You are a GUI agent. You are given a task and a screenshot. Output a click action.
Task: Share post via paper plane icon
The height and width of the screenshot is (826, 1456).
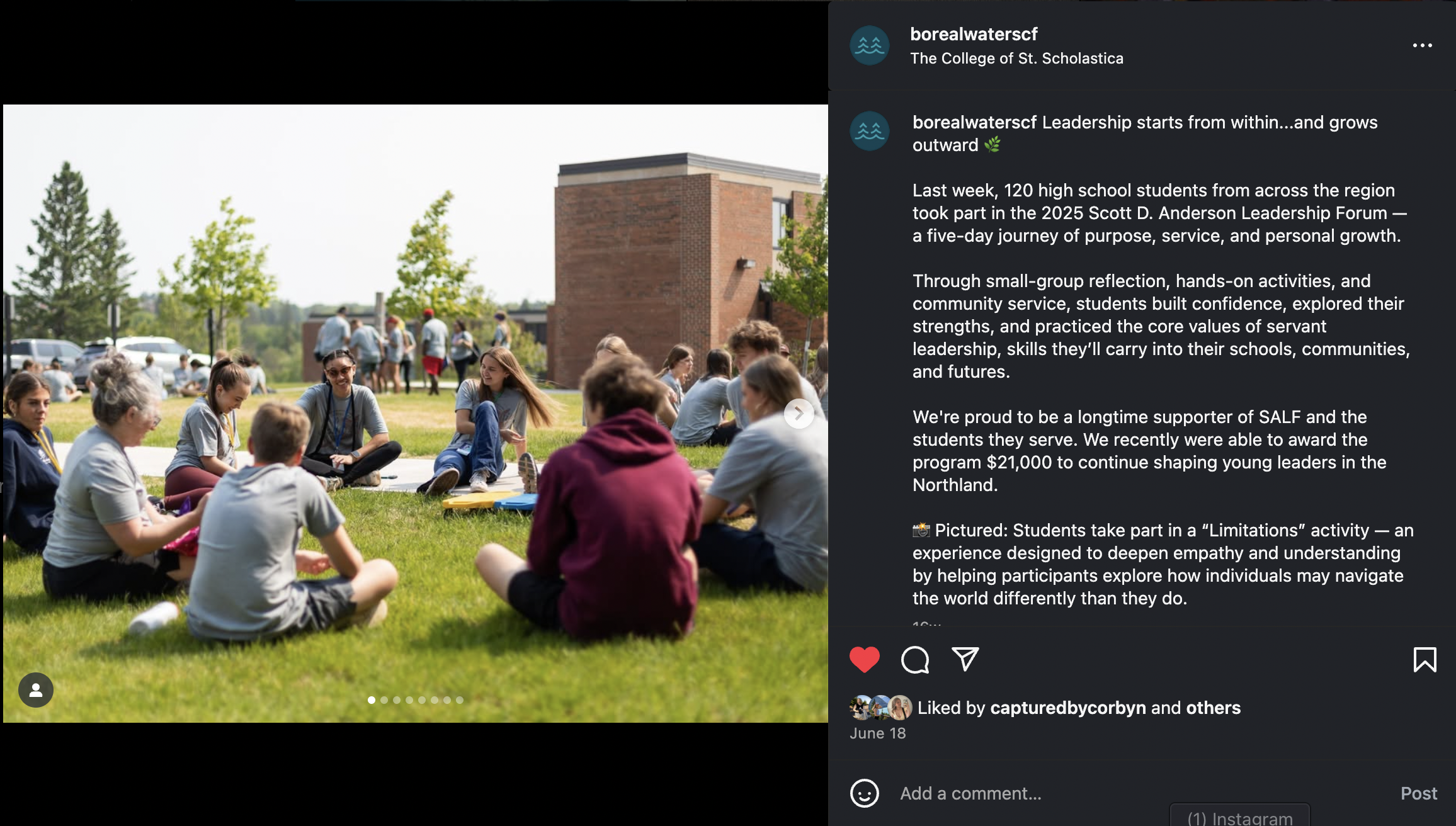point(965,659)
